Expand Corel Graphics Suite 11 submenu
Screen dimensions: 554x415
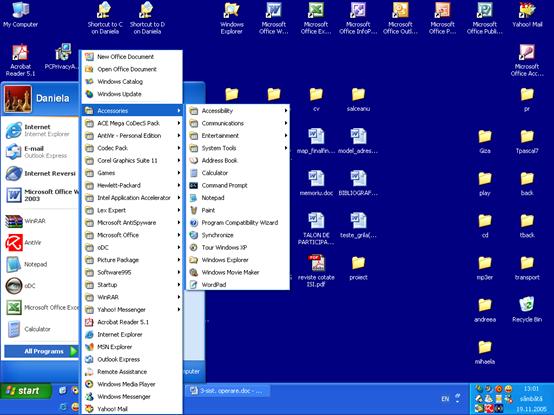click(132, 160)
